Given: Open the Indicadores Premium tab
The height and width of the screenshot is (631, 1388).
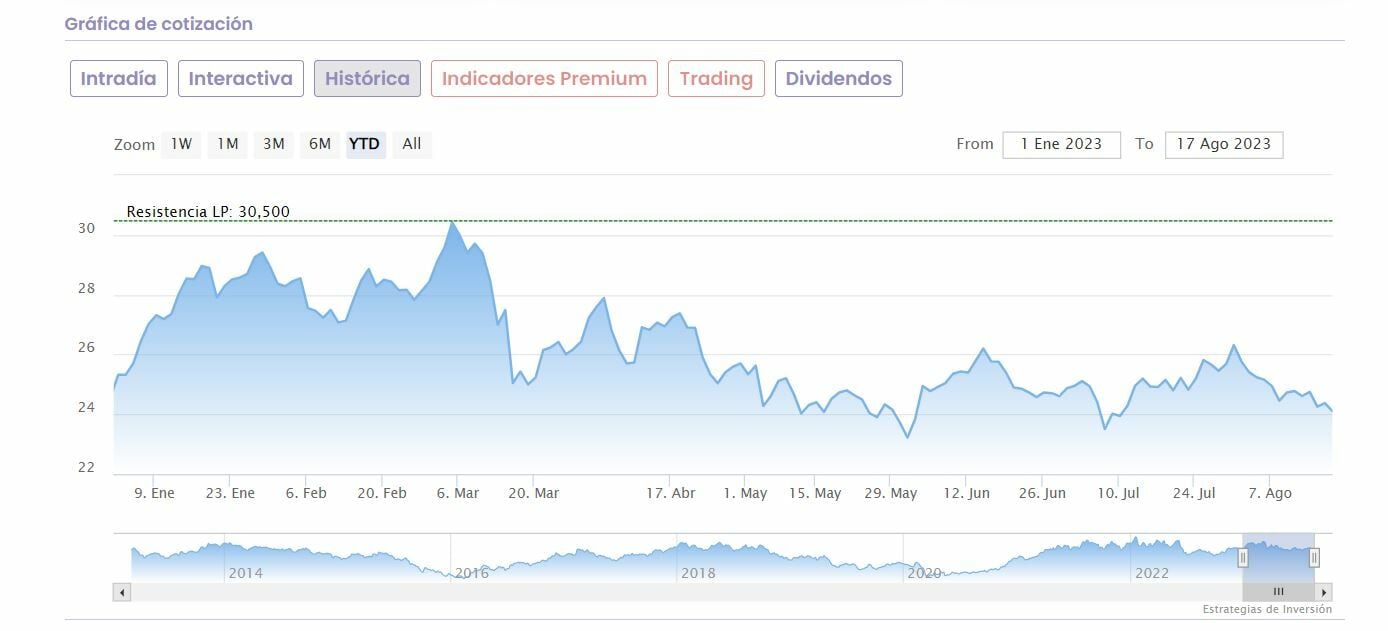Looking at the screenshot, I should (544, 79).
